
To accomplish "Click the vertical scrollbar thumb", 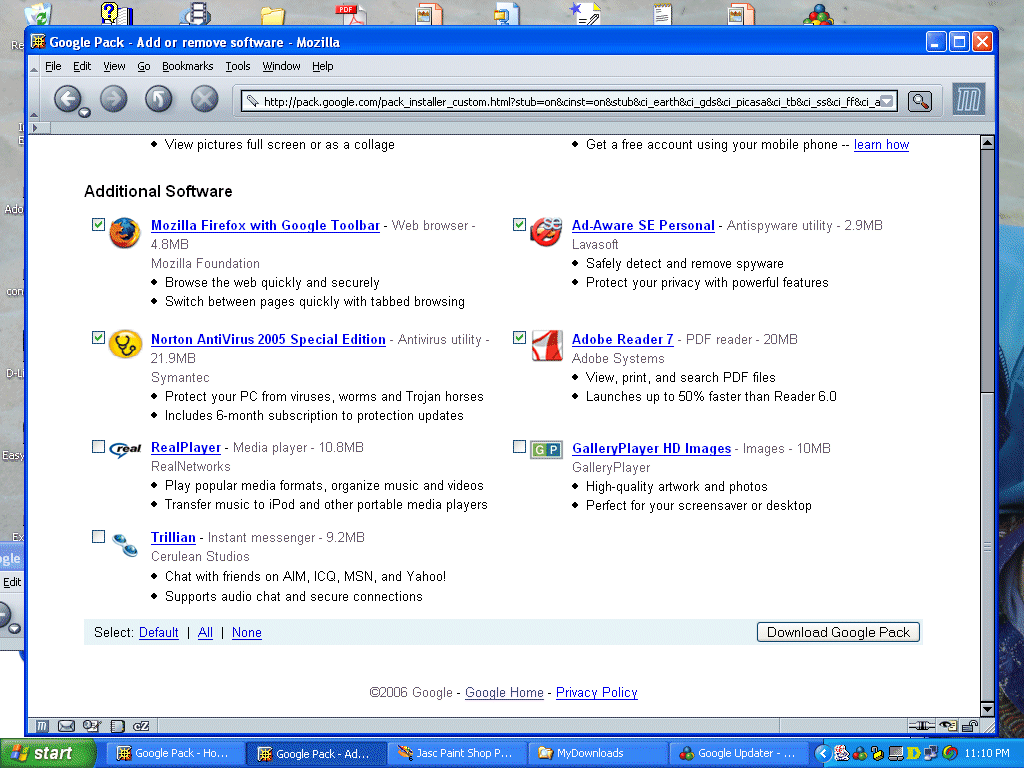I will point(987,546).
